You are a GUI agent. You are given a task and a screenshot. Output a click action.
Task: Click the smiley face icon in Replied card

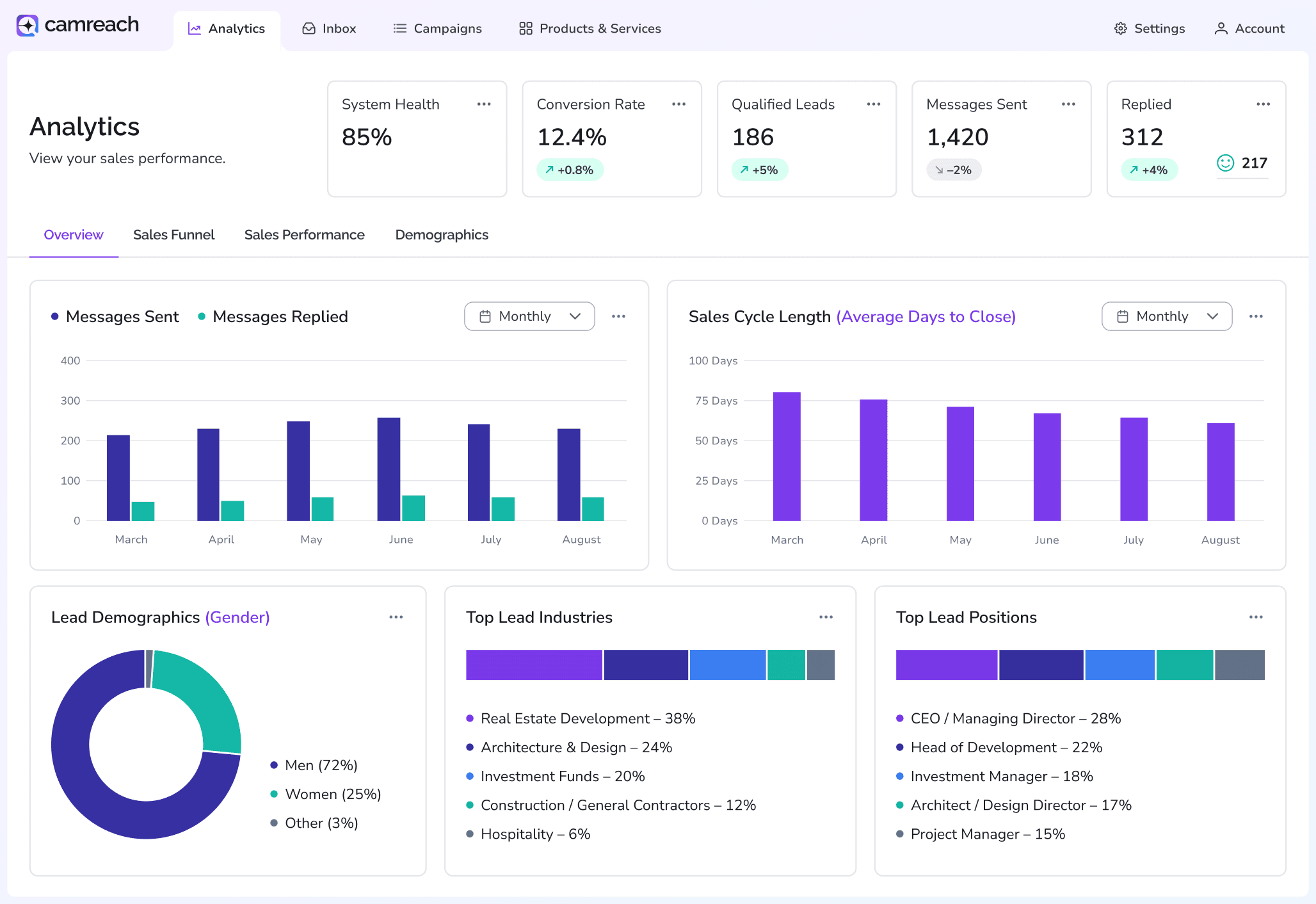click(1225, 163)
